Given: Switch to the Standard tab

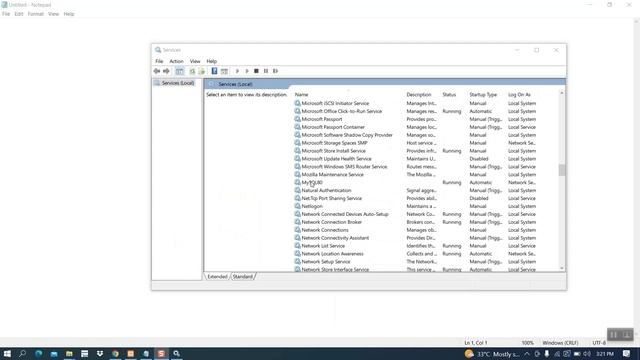Looking at the screenshot, I should coord(242,277).
